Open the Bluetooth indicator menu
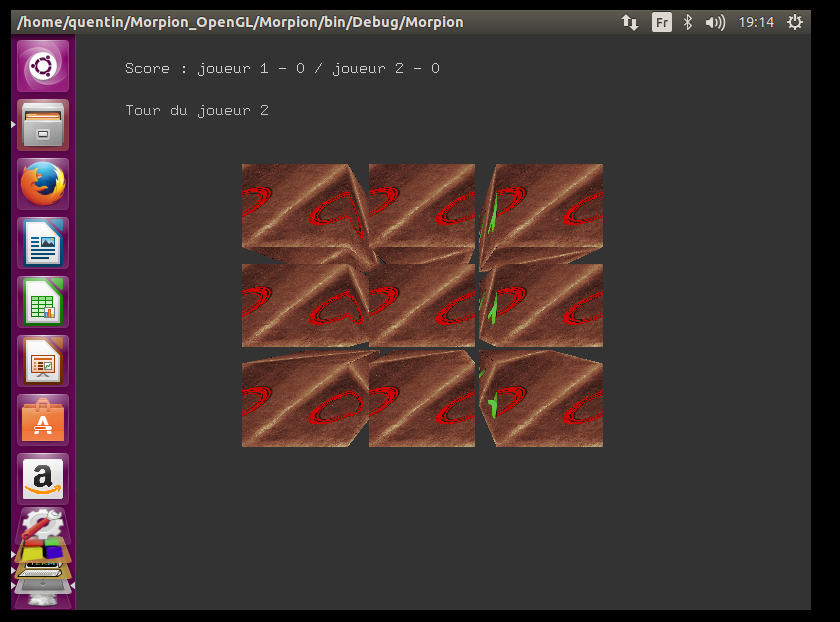 [688, 23]
